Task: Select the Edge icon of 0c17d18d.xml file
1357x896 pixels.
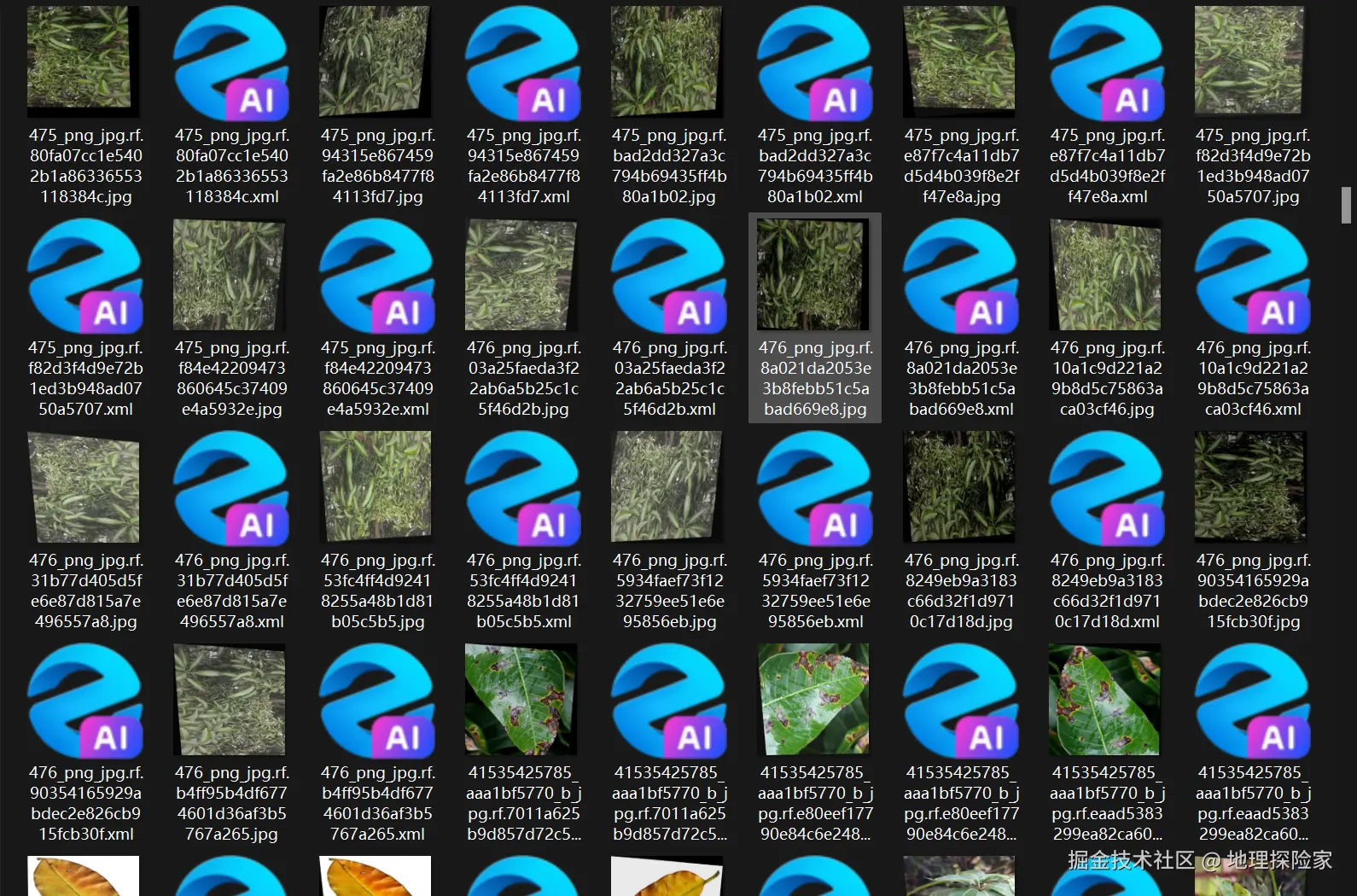Action: click(x=1107, y=487)
